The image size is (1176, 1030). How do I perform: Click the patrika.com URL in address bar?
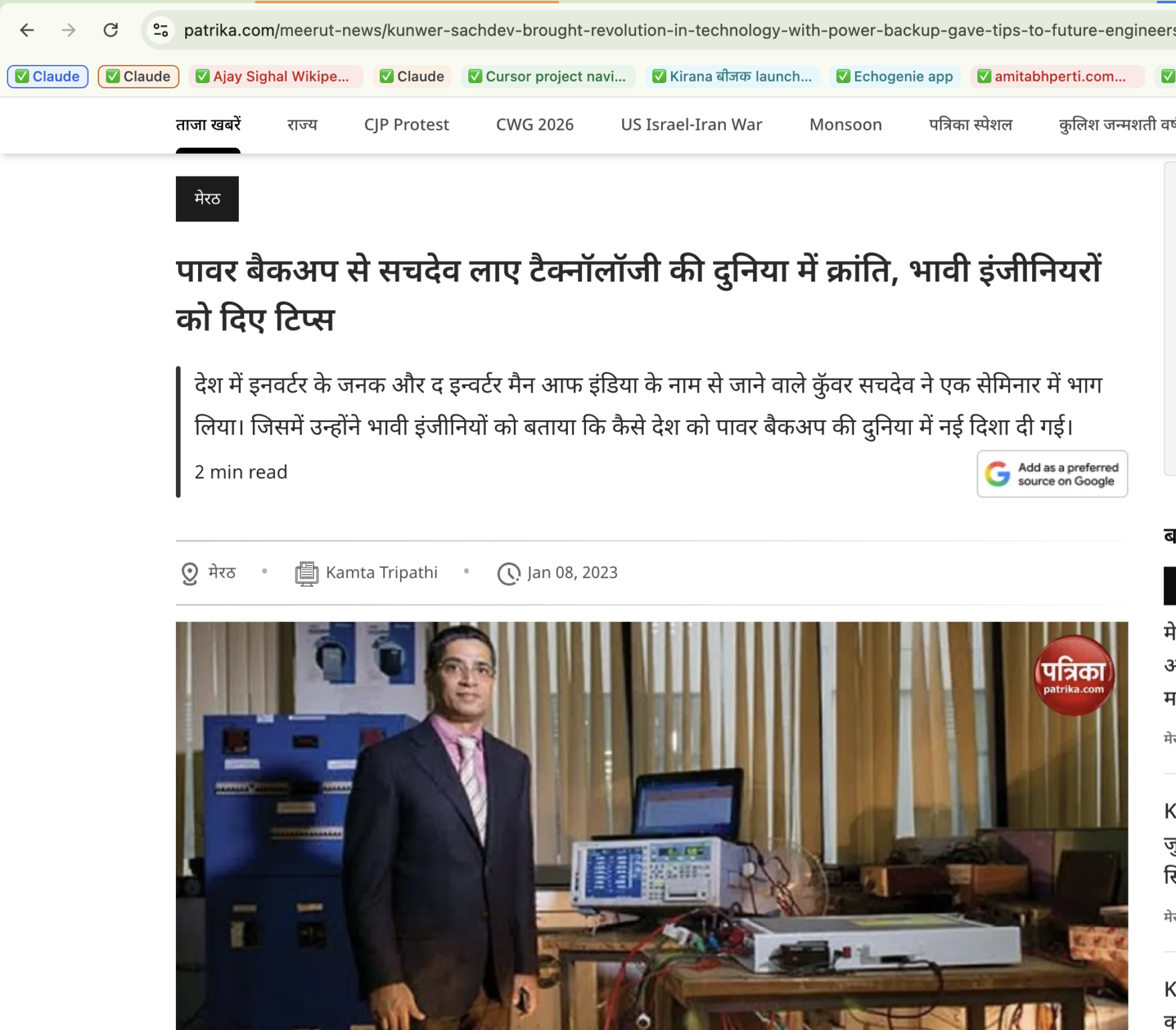[678, 30]
